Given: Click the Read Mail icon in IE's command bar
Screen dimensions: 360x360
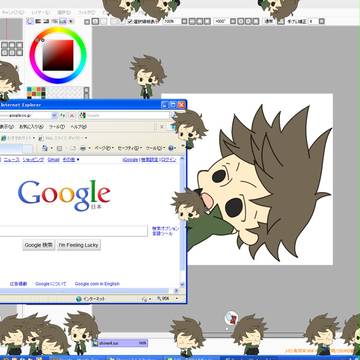Looking at the screenshot, I should pos(74,148).
